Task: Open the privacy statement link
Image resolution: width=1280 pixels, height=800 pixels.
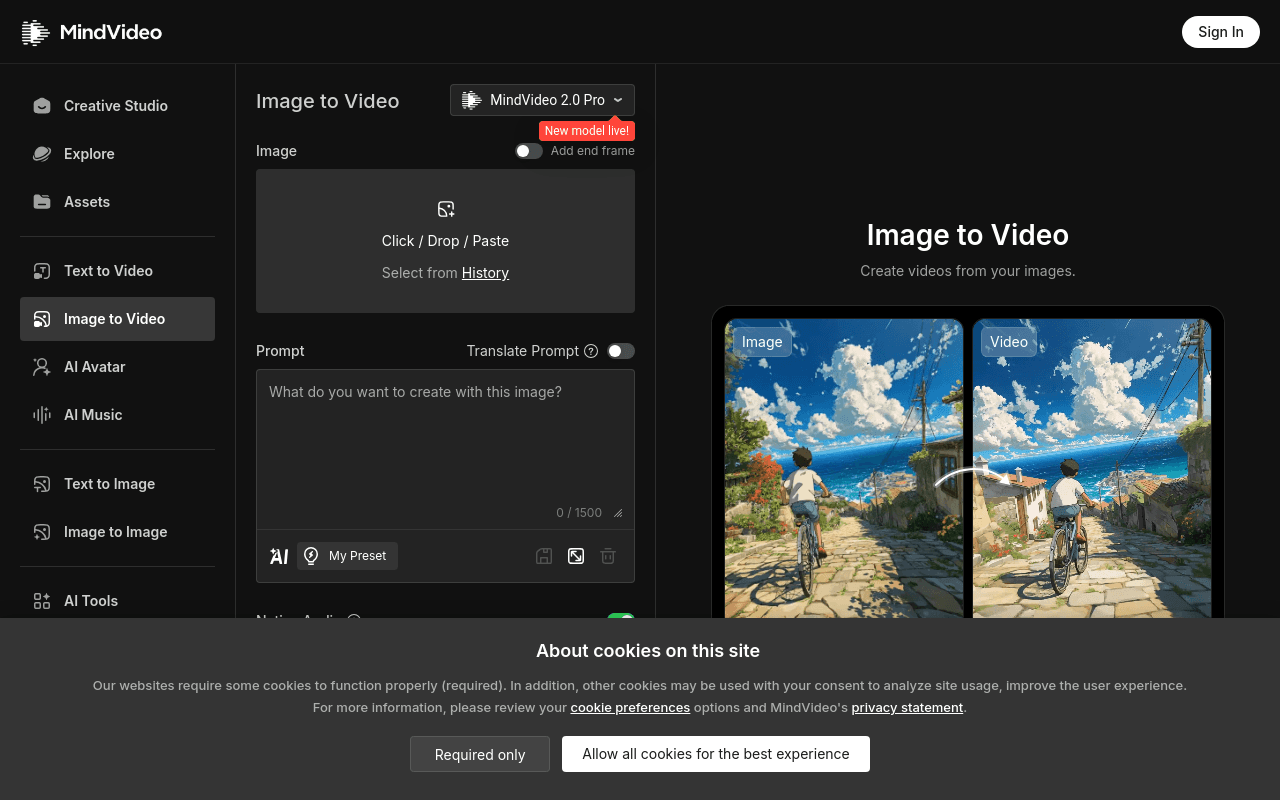Action: pos(907,707)
